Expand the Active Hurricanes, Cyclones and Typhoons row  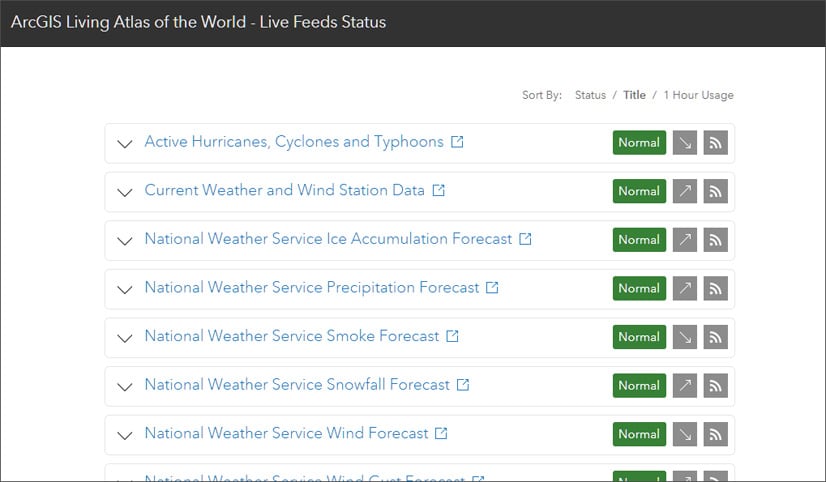125,144
